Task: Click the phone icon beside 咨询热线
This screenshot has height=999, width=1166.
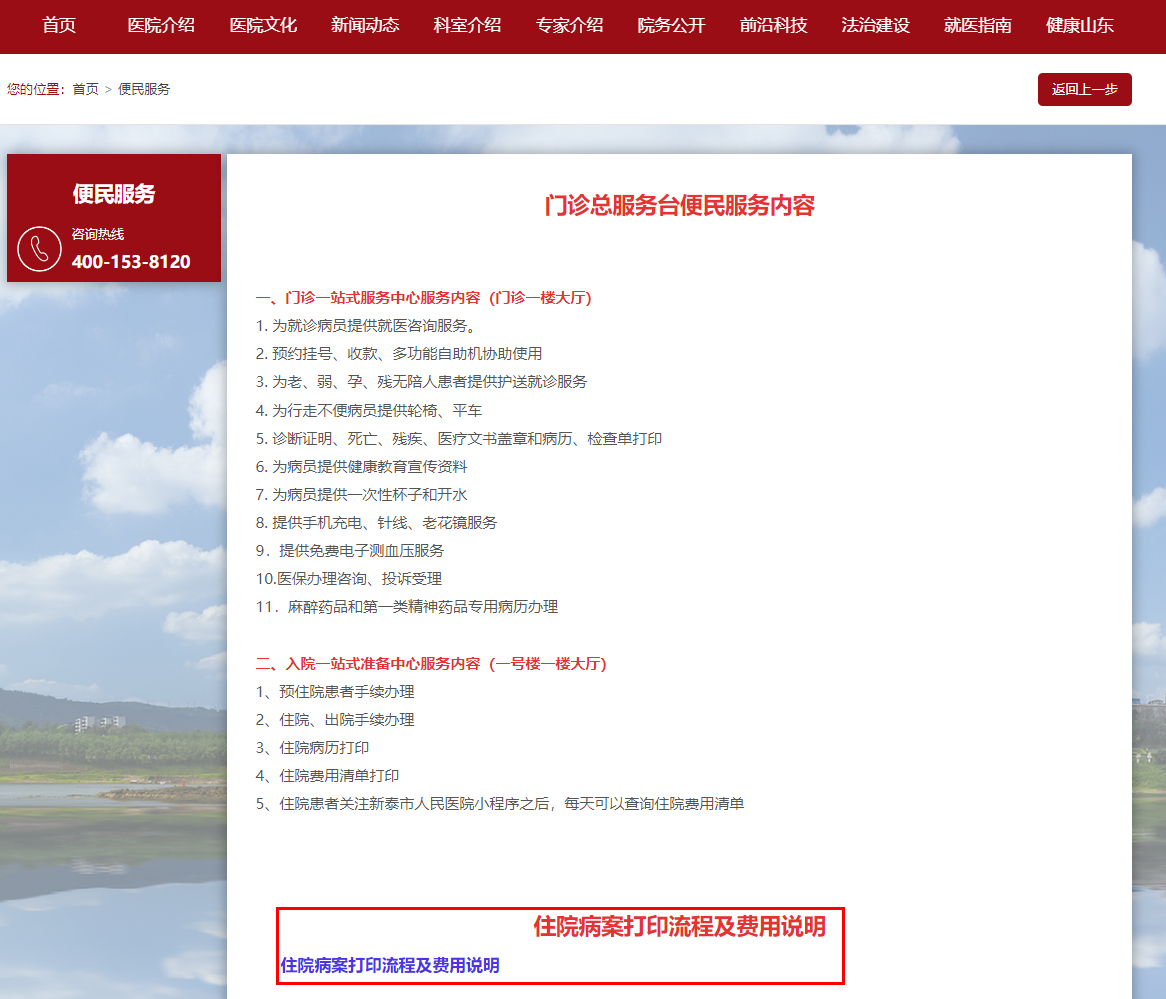Action: 39,248
